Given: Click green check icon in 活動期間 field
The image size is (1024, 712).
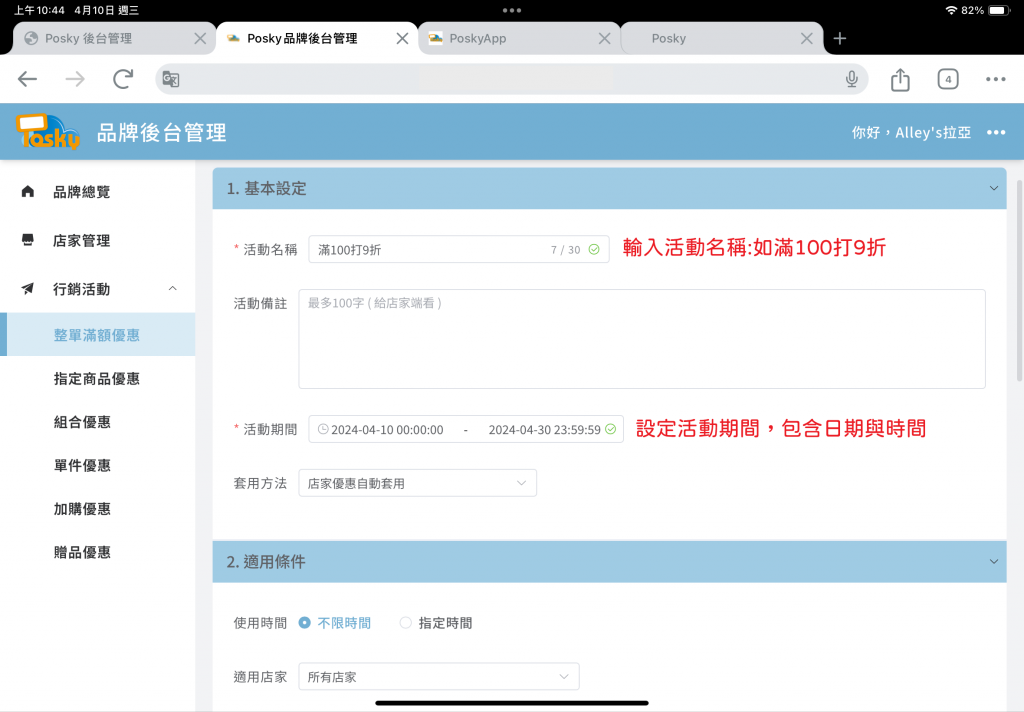Looking at the screenshot, I should pos(610,429).
